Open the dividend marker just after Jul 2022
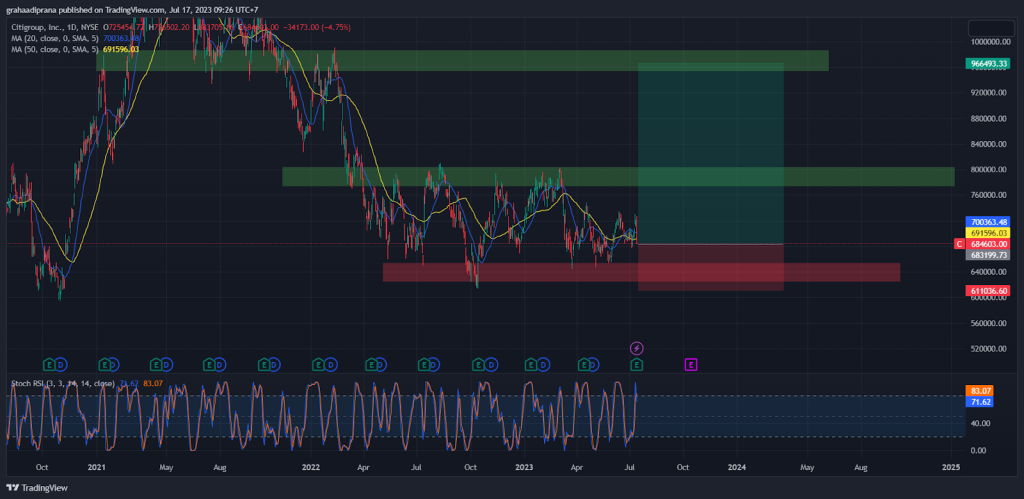1024x499 pixels. pos(436,364)
